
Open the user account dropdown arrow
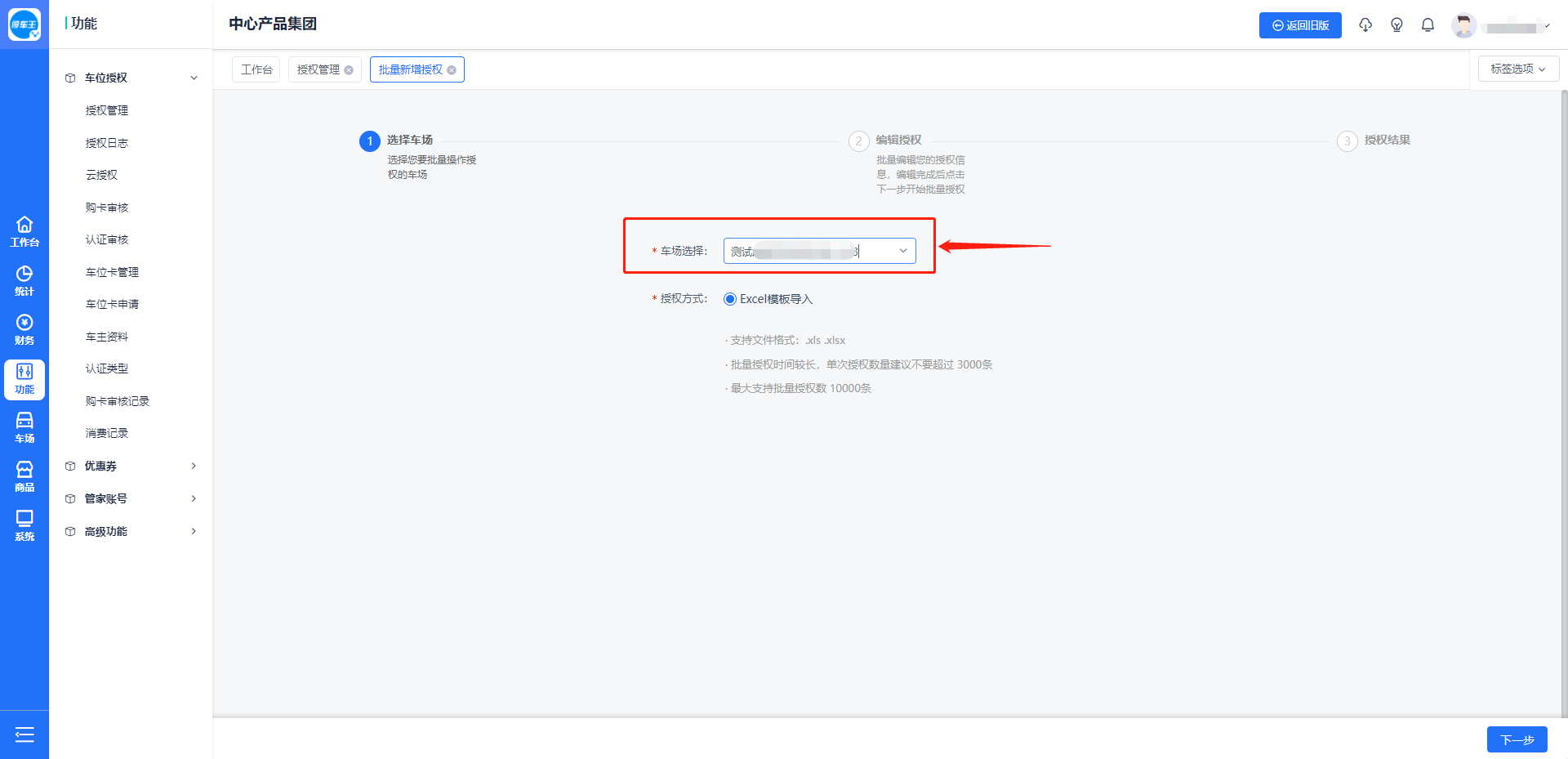[x=1548, y=26]
